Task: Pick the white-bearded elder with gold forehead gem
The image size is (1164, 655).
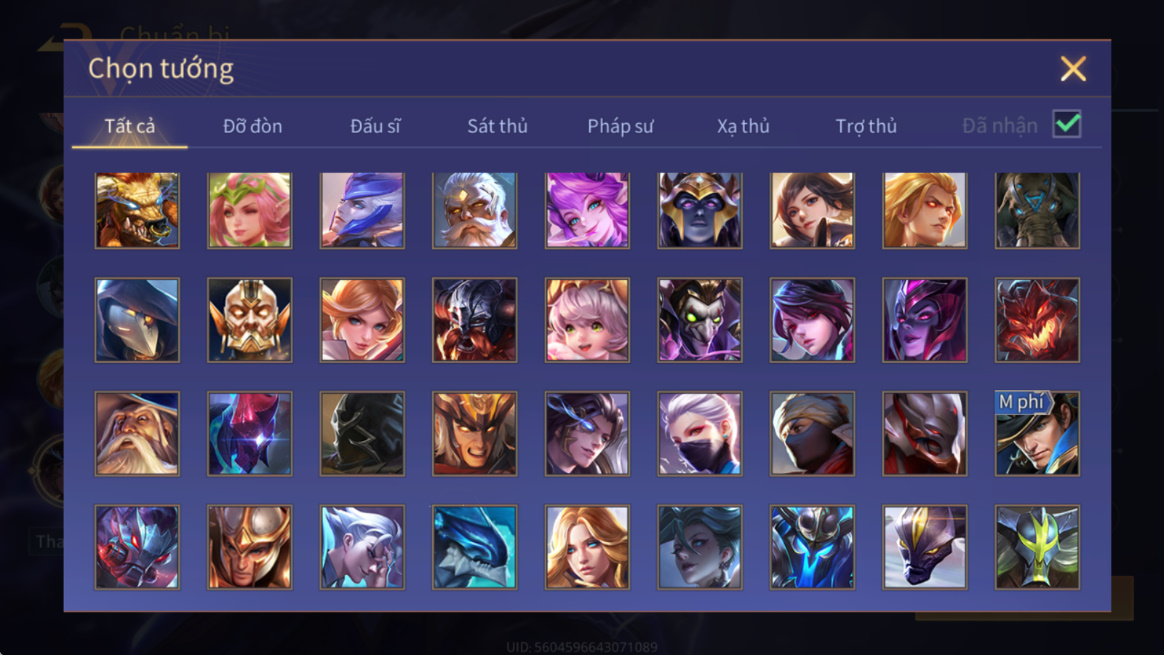Action: coord(474,210)
